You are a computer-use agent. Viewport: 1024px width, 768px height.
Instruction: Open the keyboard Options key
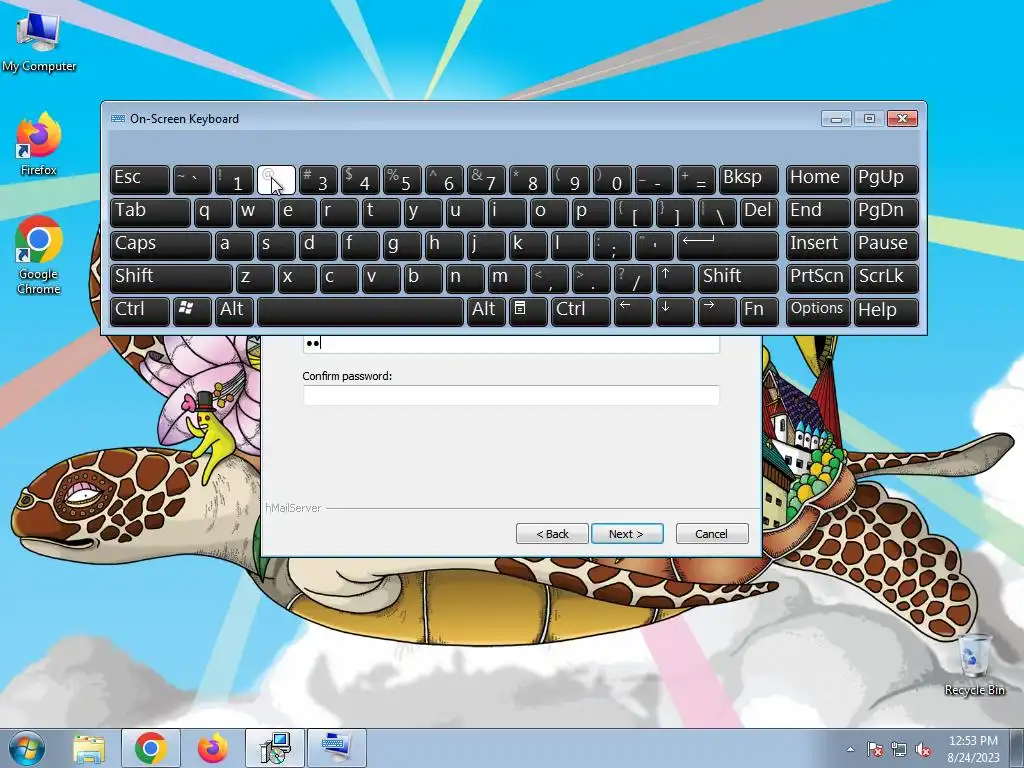[x=818, y=311]
